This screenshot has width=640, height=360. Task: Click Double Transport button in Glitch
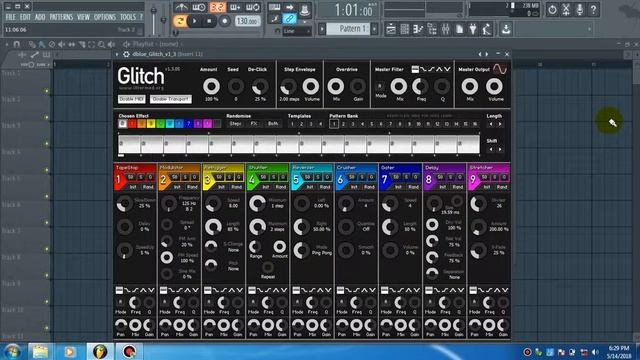(x=171, y=99)
